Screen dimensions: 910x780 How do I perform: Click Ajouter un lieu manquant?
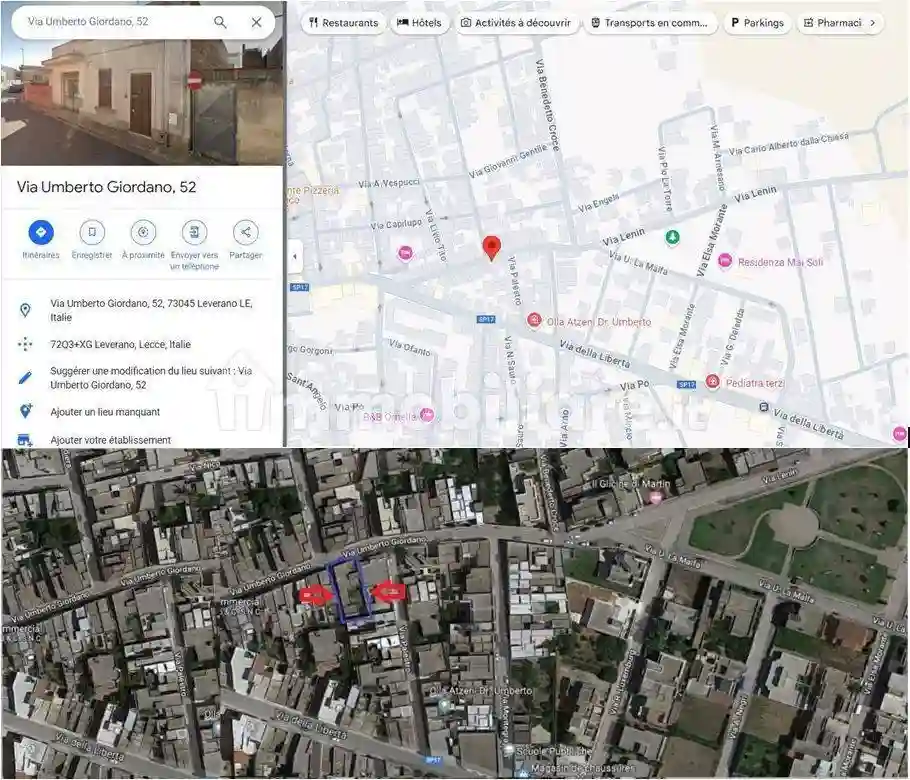tap(105, 412)
